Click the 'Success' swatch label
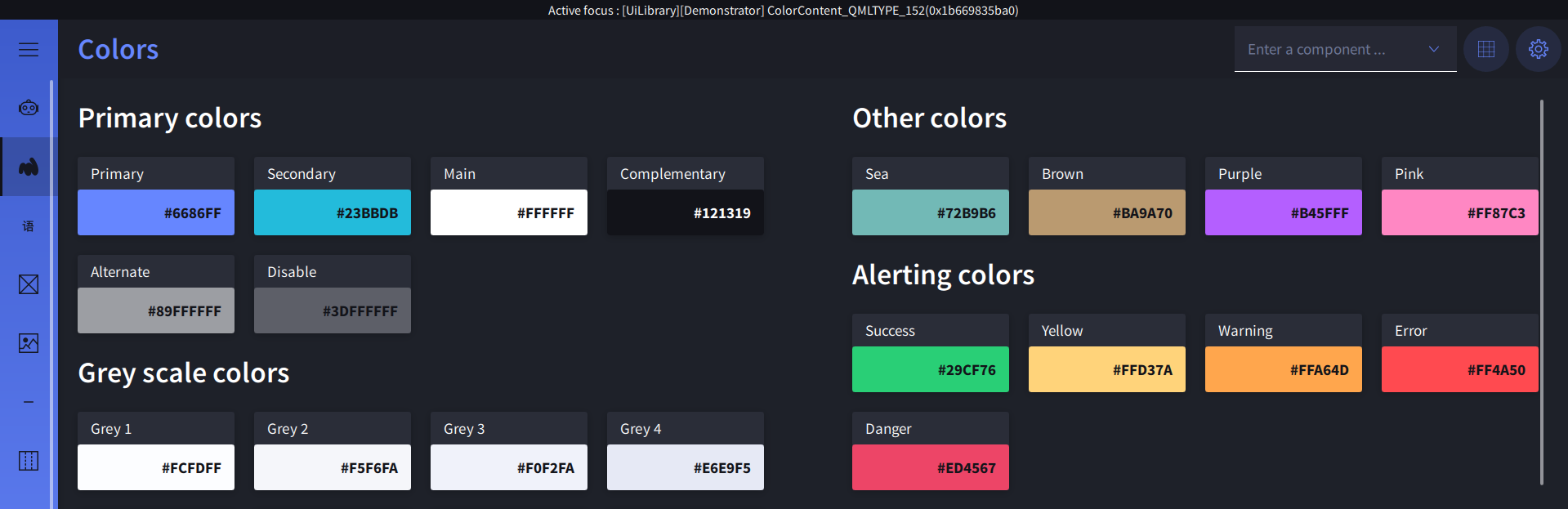 point(891,331)
